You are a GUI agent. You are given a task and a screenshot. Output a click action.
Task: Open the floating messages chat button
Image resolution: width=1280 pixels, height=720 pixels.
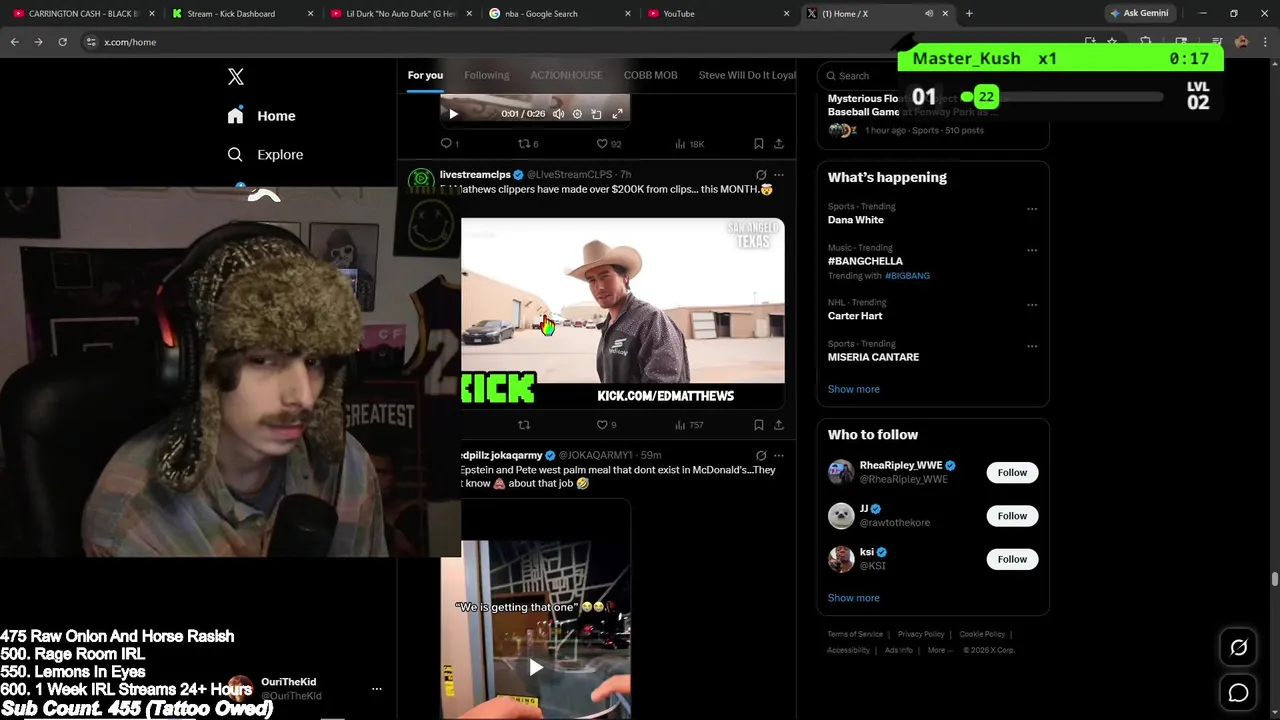pos(1238,693)
